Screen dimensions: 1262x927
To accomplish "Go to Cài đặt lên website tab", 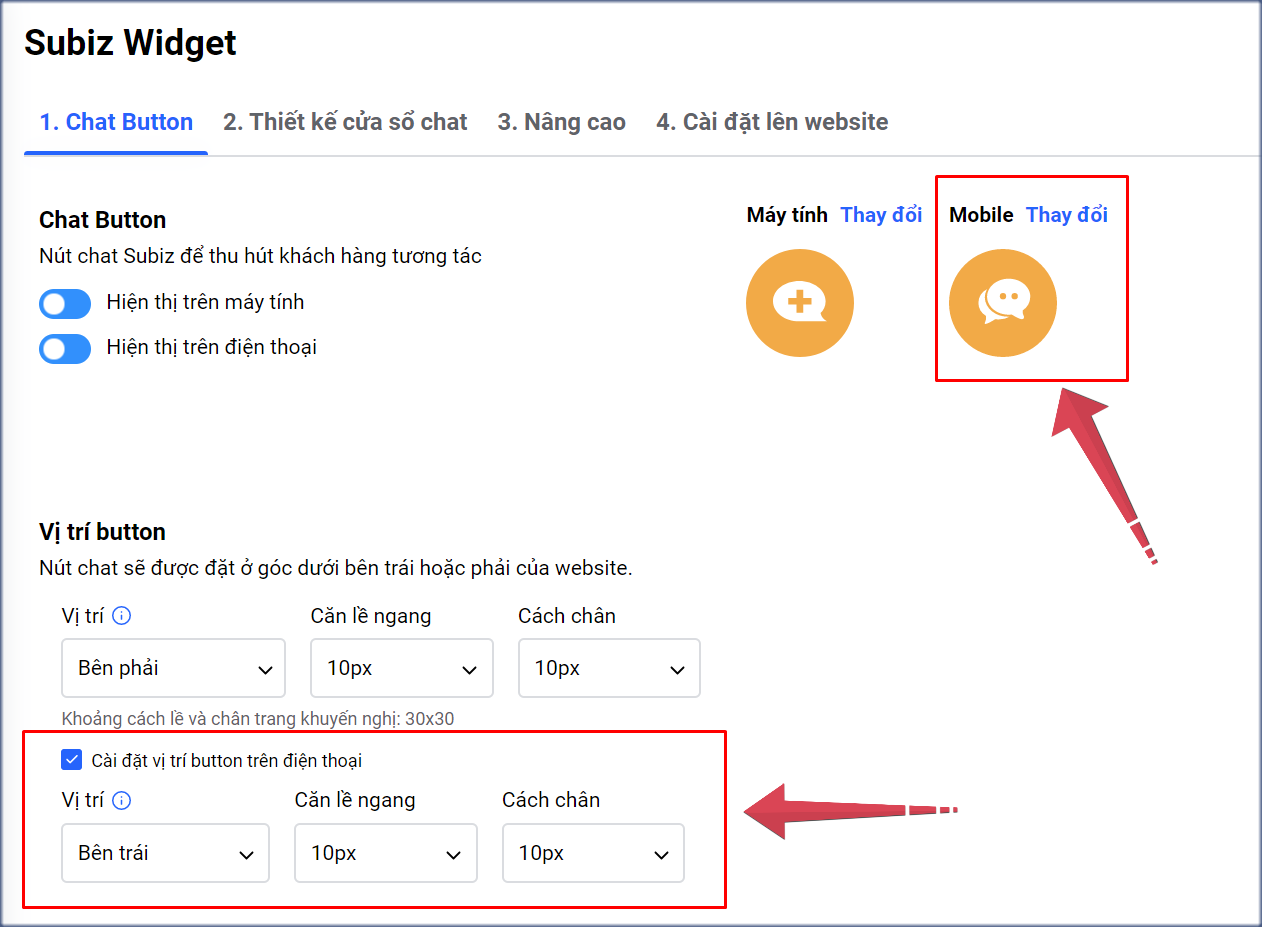I will 771,122.
